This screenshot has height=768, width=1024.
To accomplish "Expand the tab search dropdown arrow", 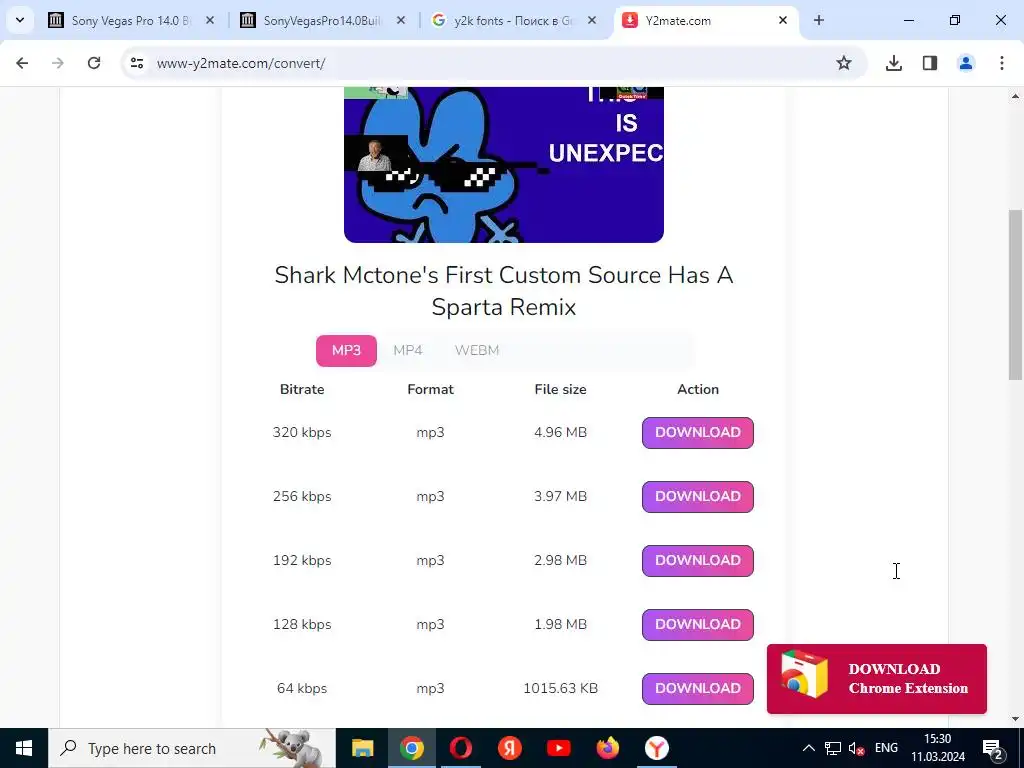I will coord(20,20).
